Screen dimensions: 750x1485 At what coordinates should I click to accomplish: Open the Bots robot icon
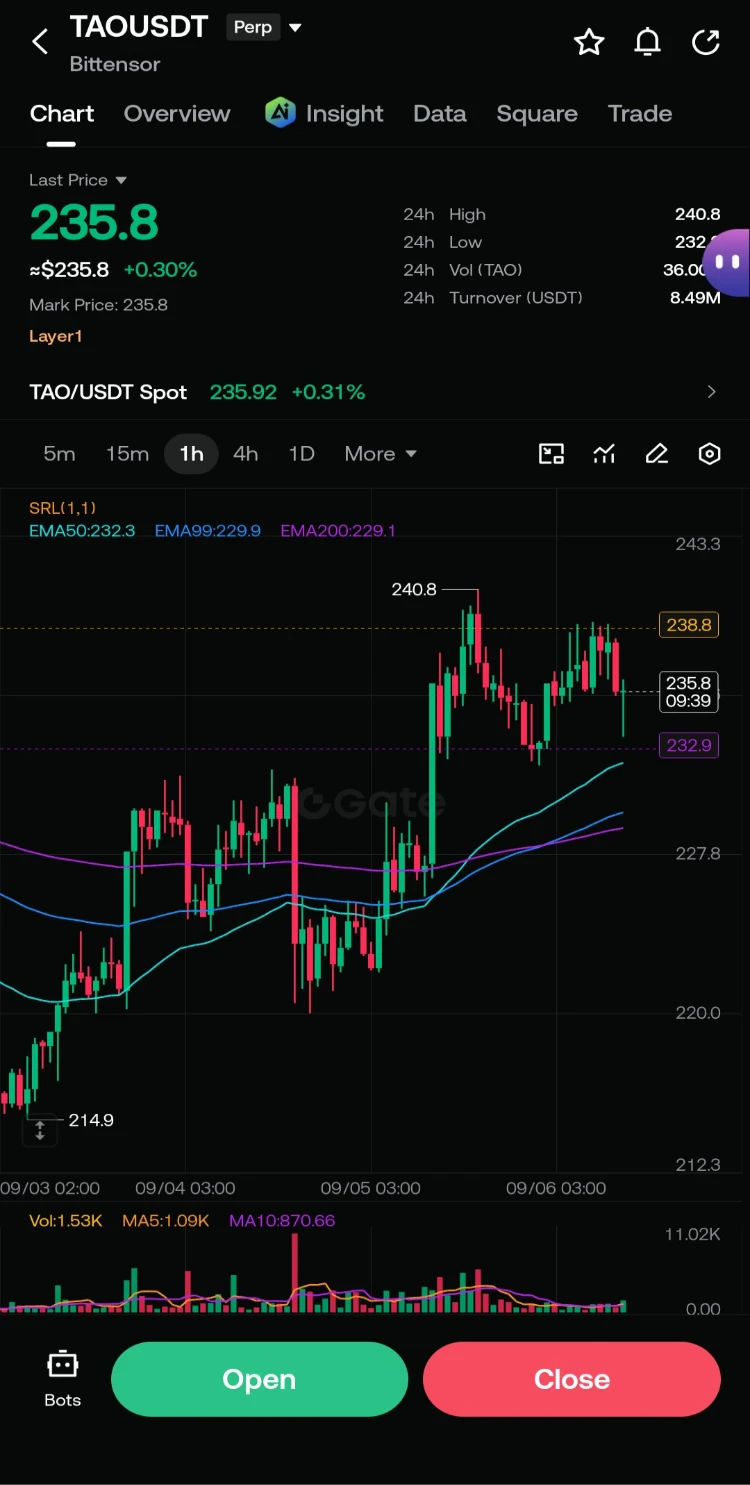point(62,1364)
